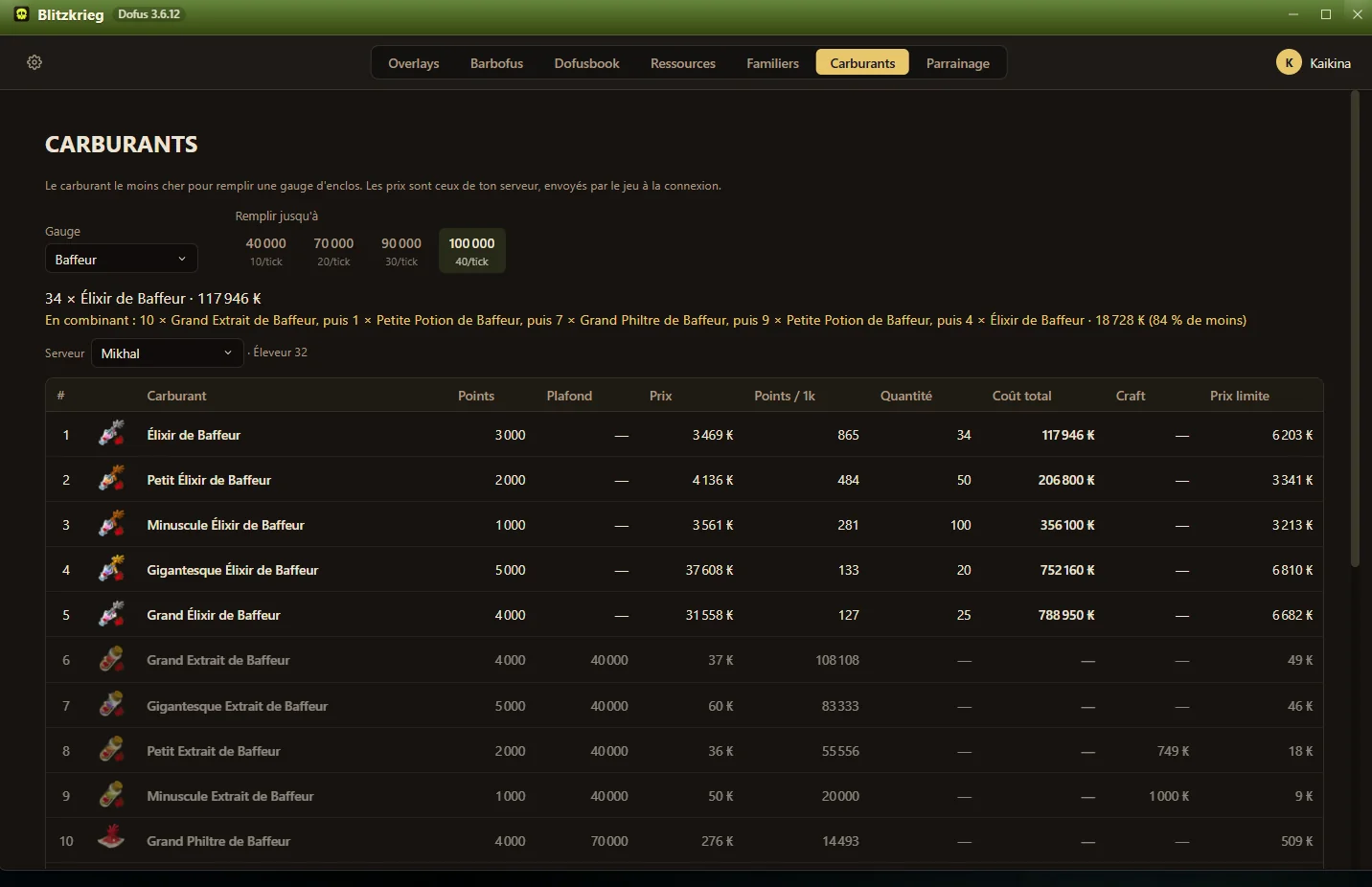Click the 749 K craft value
This screenshot has width=1372, height=887.
click(1173, 751)
